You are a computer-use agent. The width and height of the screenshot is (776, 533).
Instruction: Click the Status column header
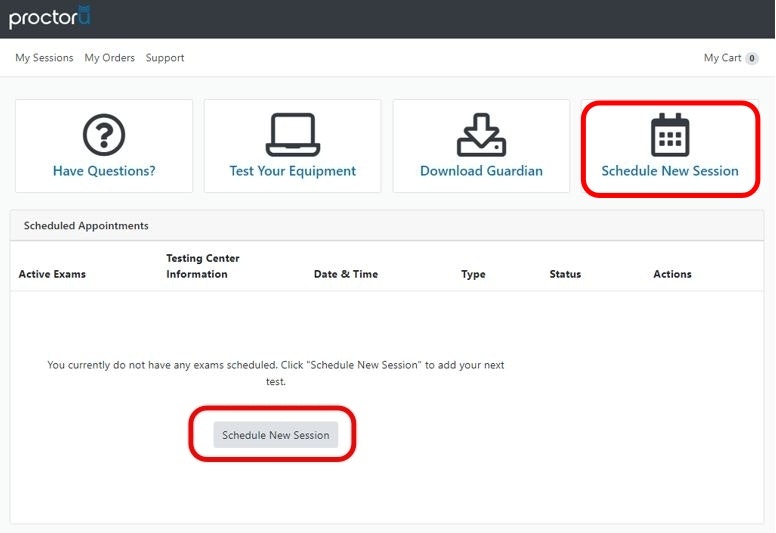[565, 274]
